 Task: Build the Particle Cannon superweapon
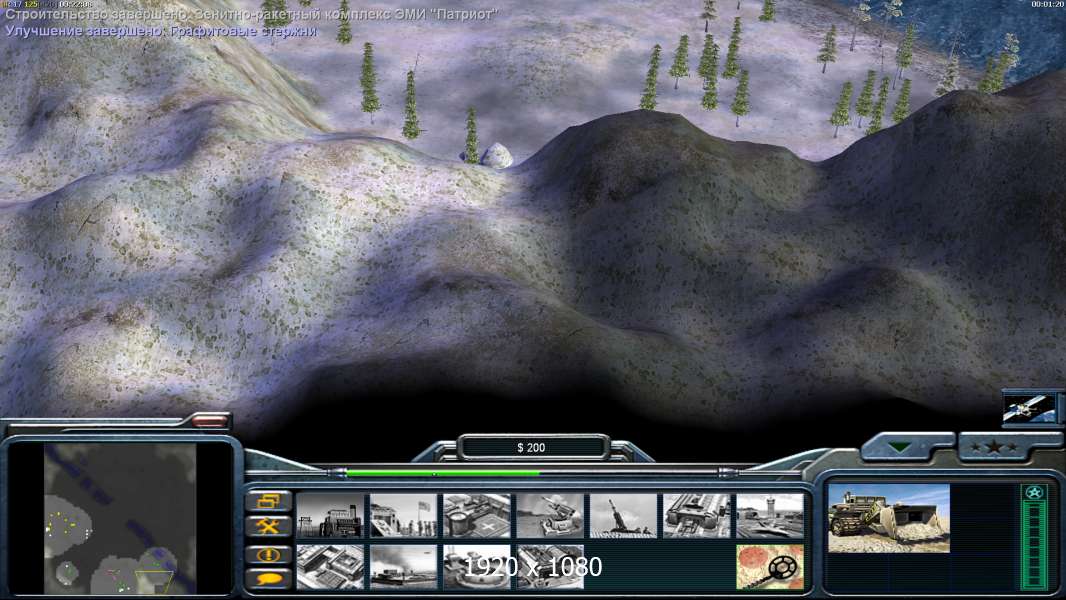tap(477, 567)
